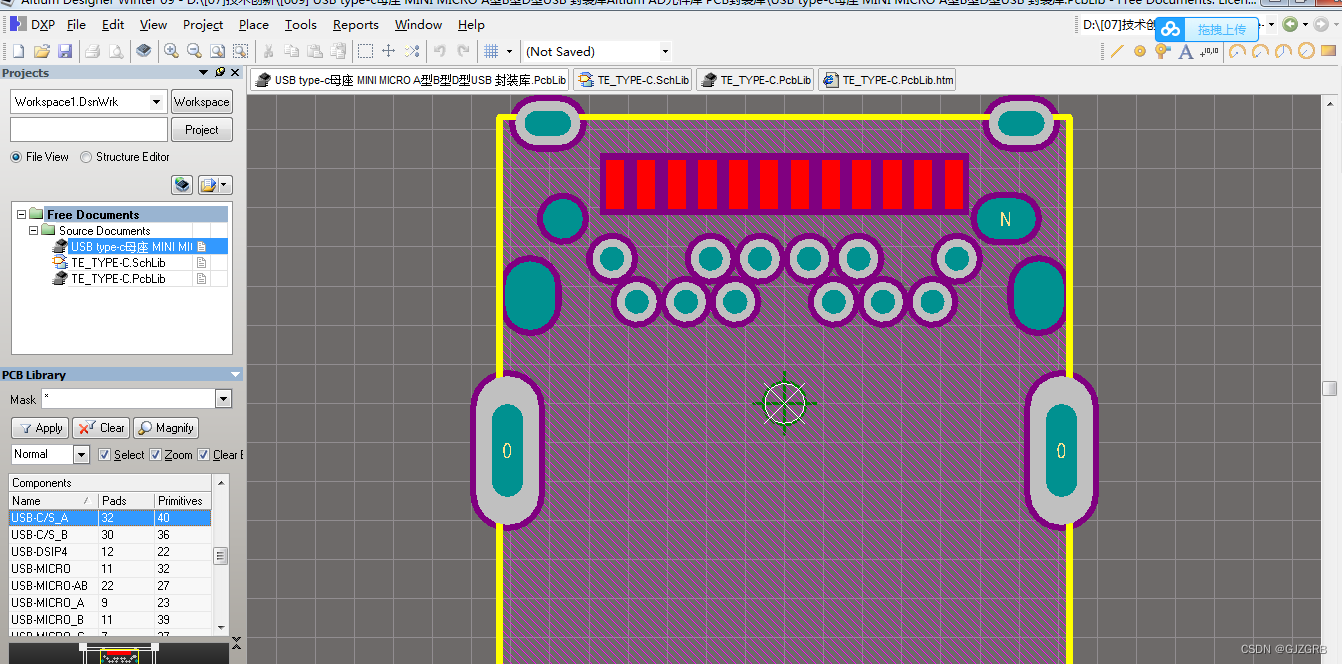Switch to the TE_TYPE-C.PcbLib tab

tap(755, 79)
